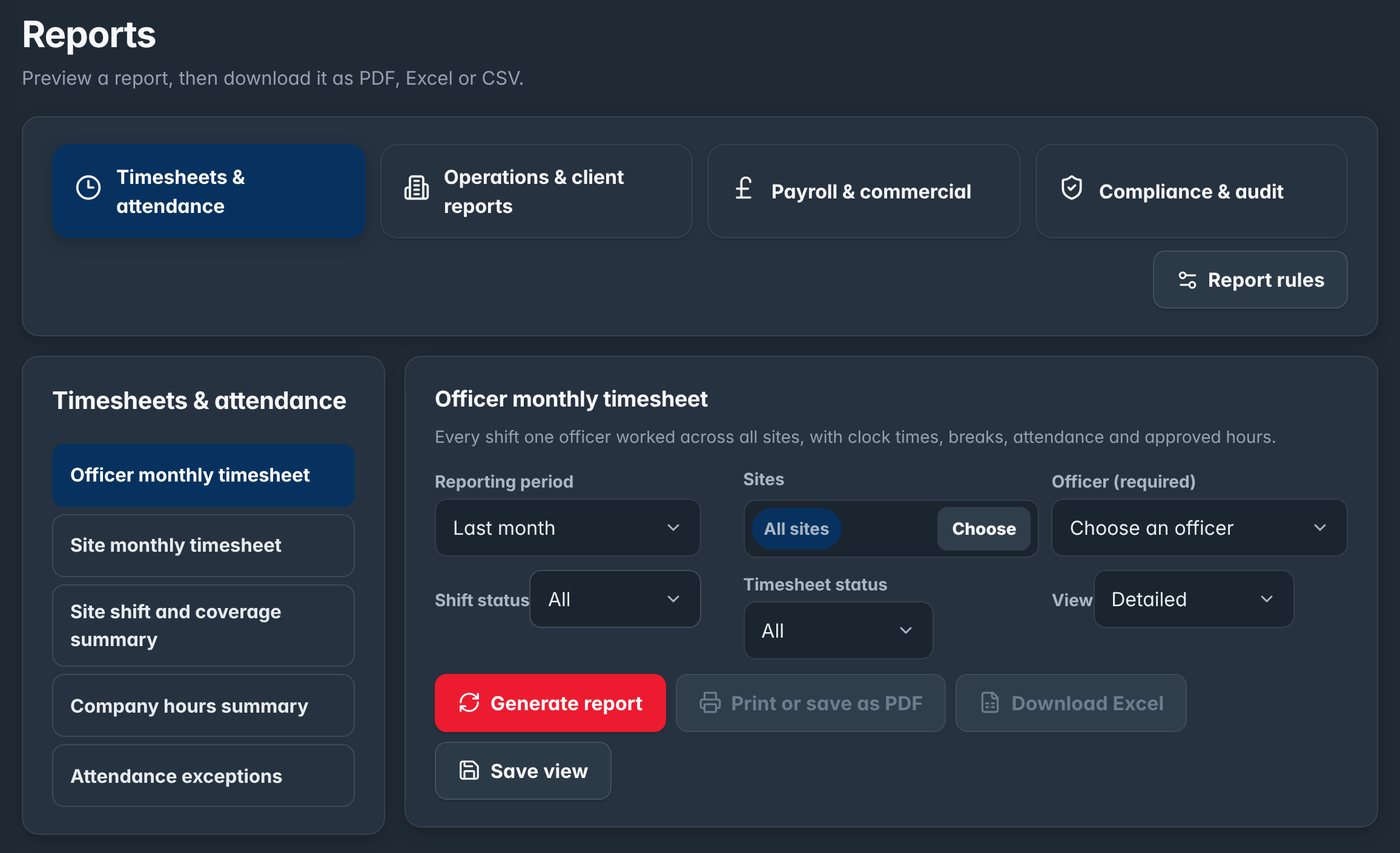Image resolution: width=1400 pixels, height=853 pixels.
Task: Click the spreadsheet icon on Download Excel
Action: [990, 703]
